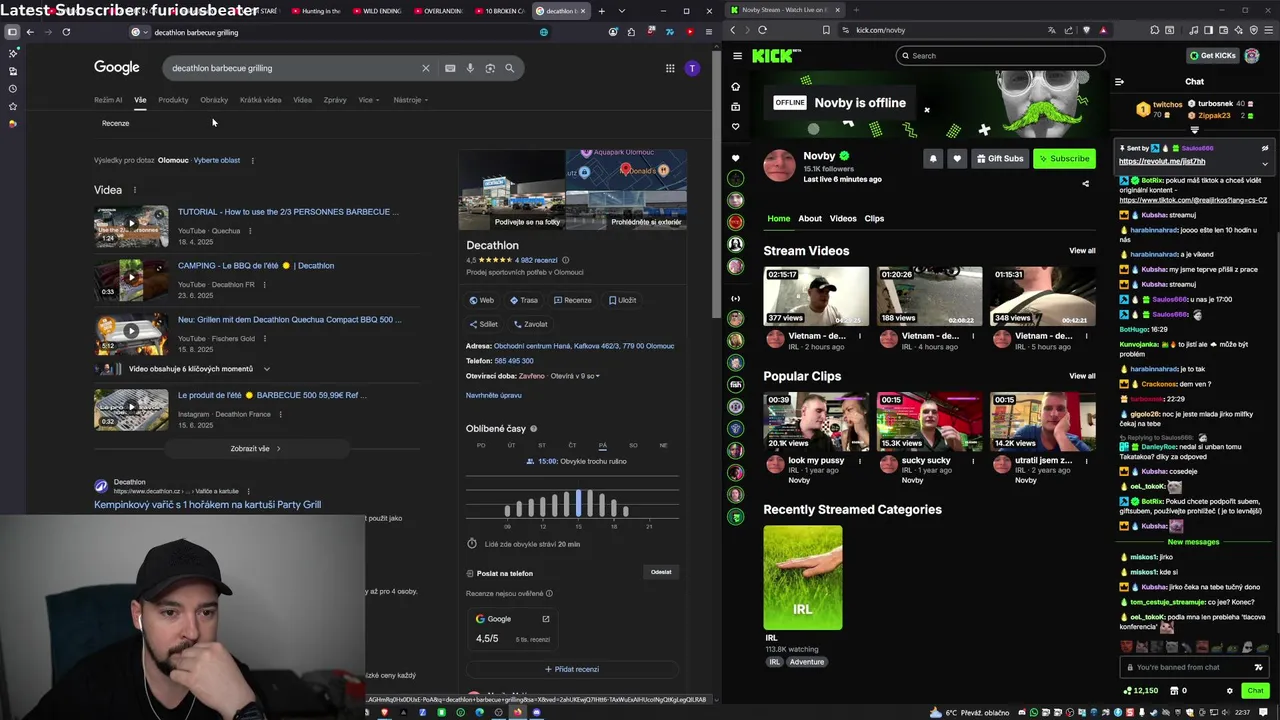
Task: Click the Odeslat button for send to phone
Action: click(661, 572)
